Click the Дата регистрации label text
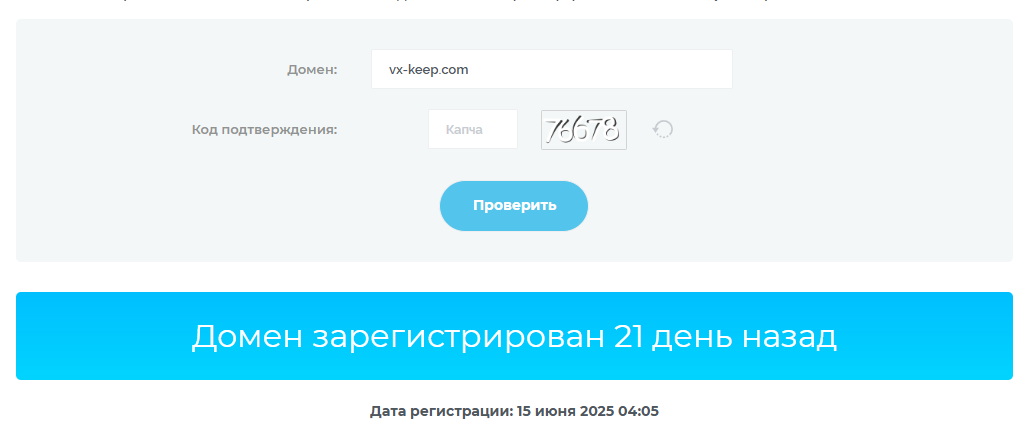 [x=441, y=411]
